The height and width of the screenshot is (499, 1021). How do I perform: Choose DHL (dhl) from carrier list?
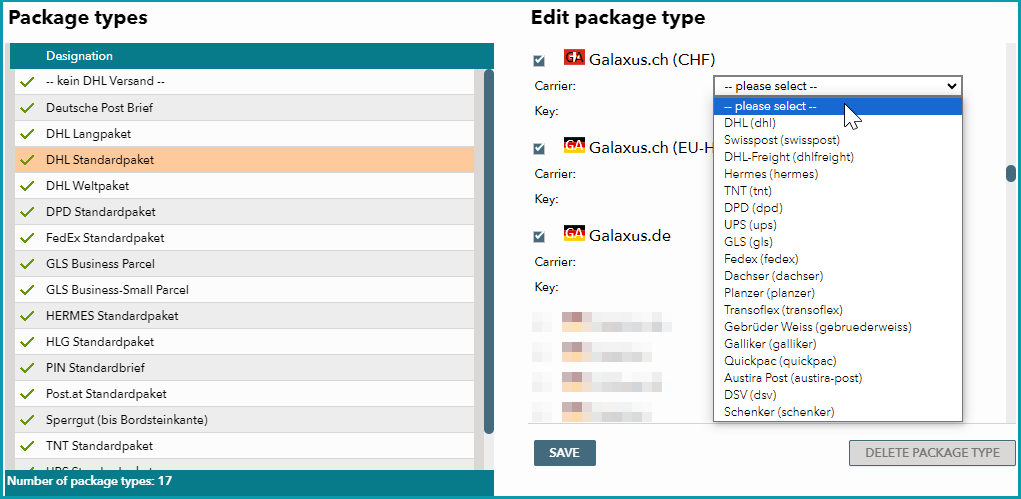point(837,123)
